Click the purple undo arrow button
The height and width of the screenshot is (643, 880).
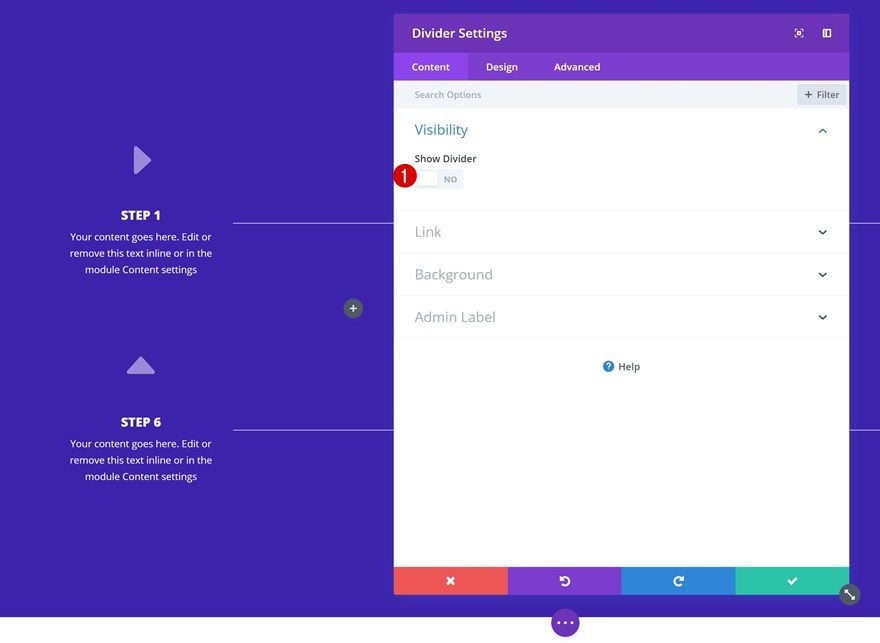565,581
